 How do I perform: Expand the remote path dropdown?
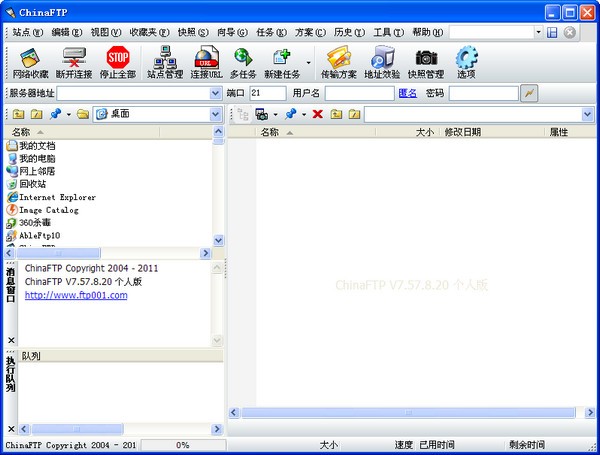[x=587, y=114]
